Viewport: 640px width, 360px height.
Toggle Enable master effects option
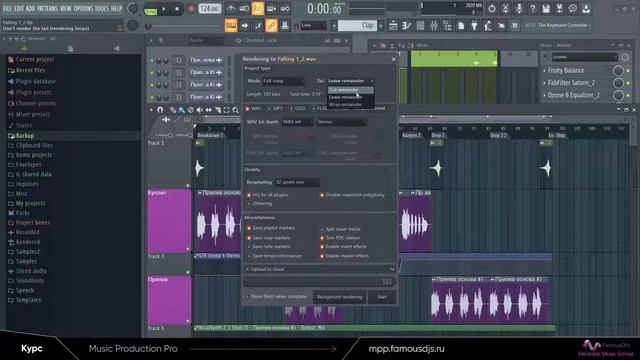[x=344, y=256]
